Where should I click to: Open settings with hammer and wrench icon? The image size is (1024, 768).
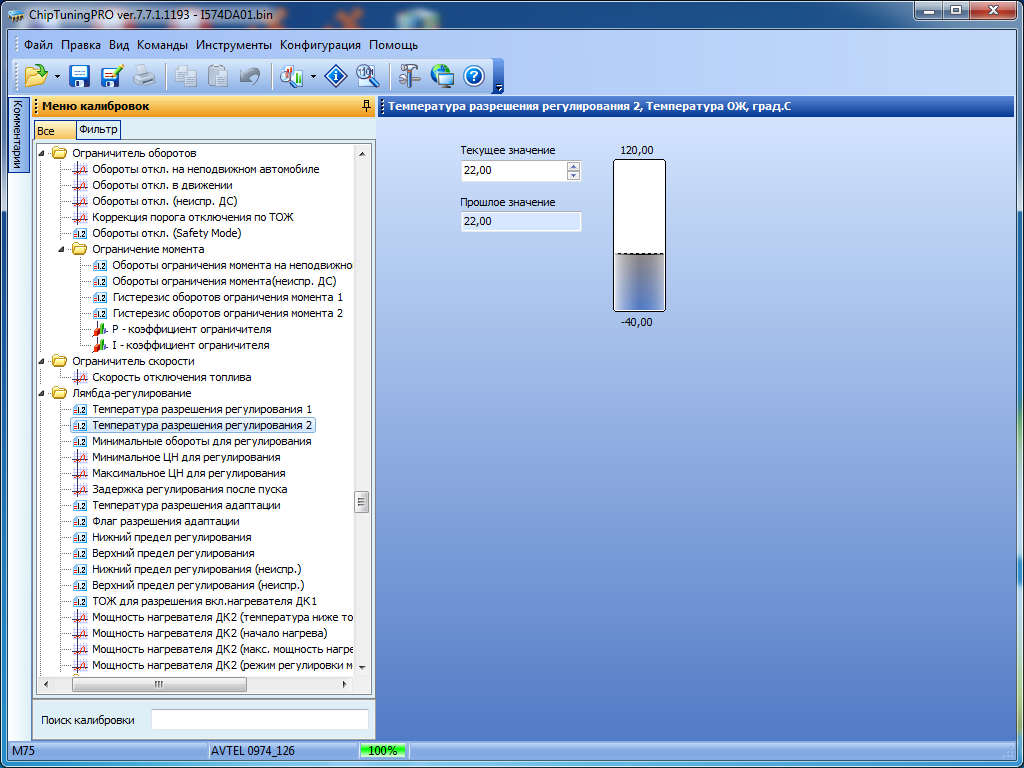coord(410,76)
